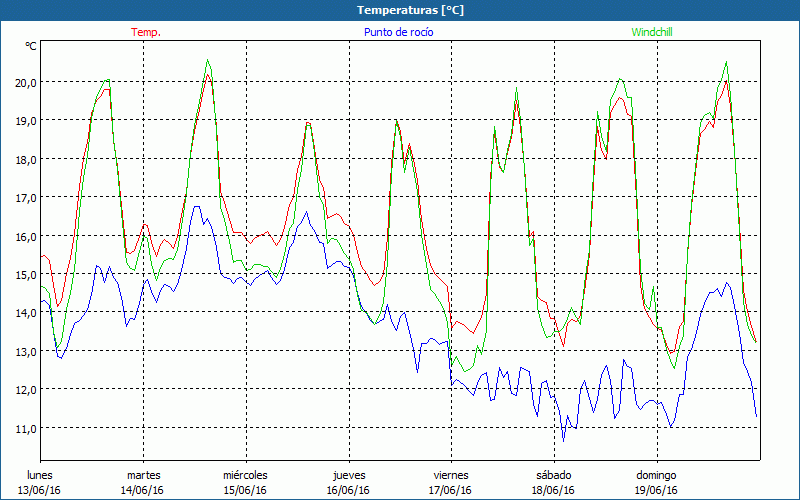
Task: Select the red Temp. legend label
Action: pos(146,32)
